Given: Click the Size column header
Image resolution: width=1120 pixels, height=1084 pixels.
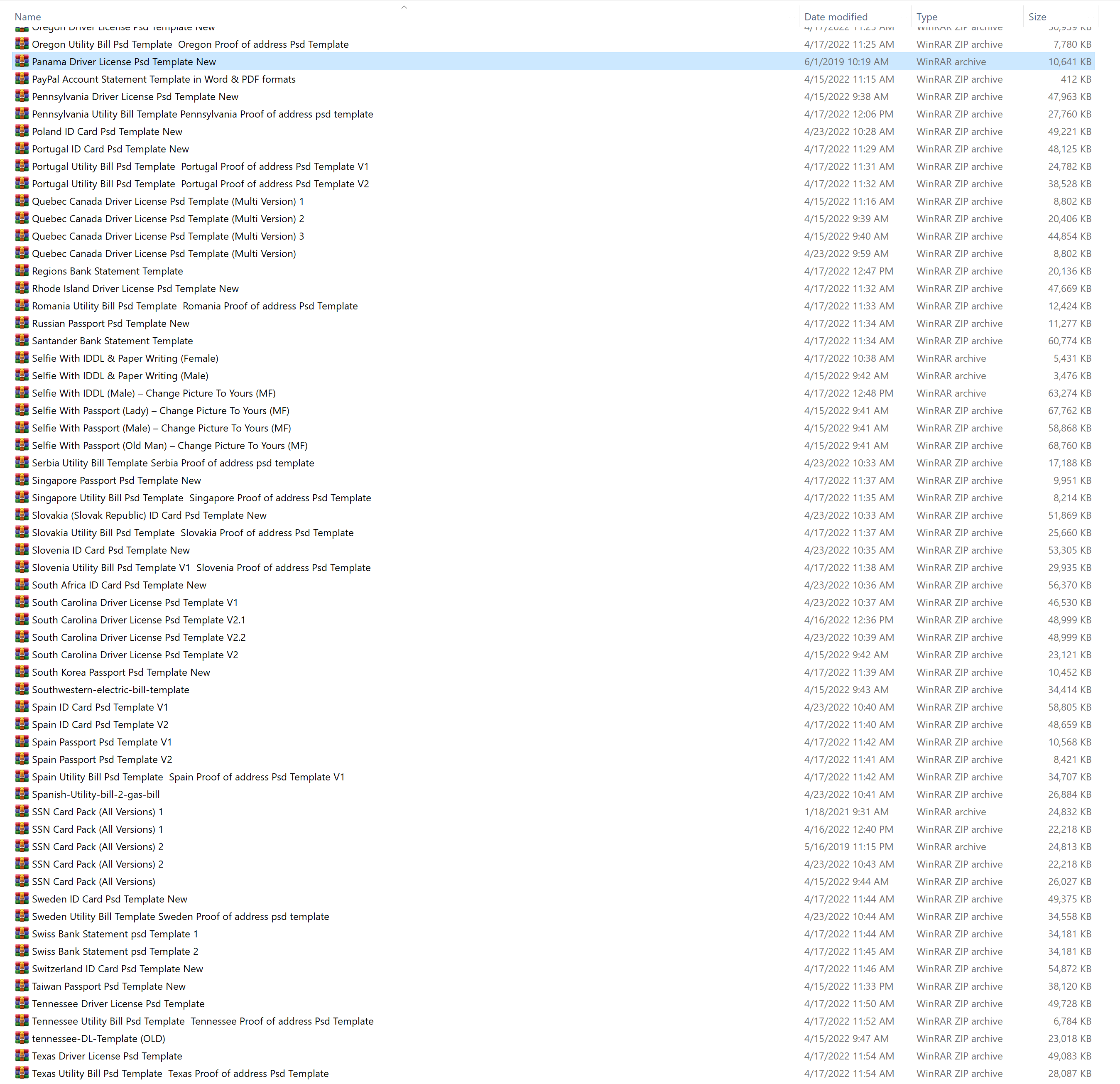Looking at the screenshot, I should click(1037, 17).
